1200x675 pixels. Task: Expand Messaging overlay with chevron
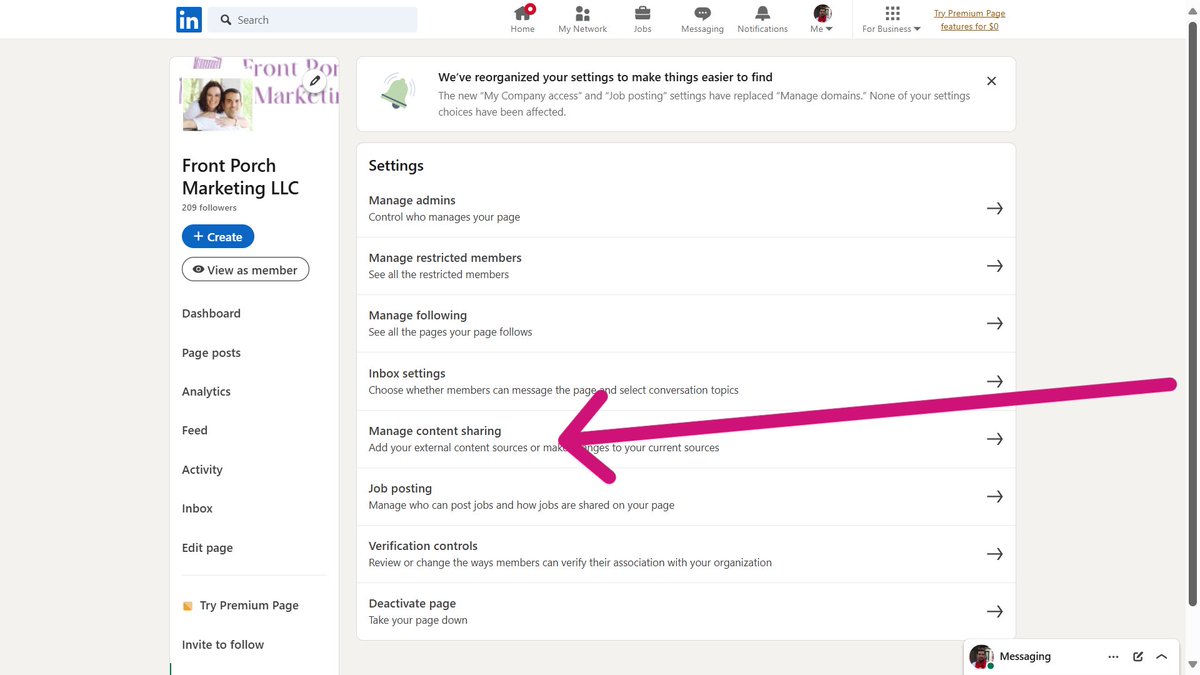point(1162,657)
